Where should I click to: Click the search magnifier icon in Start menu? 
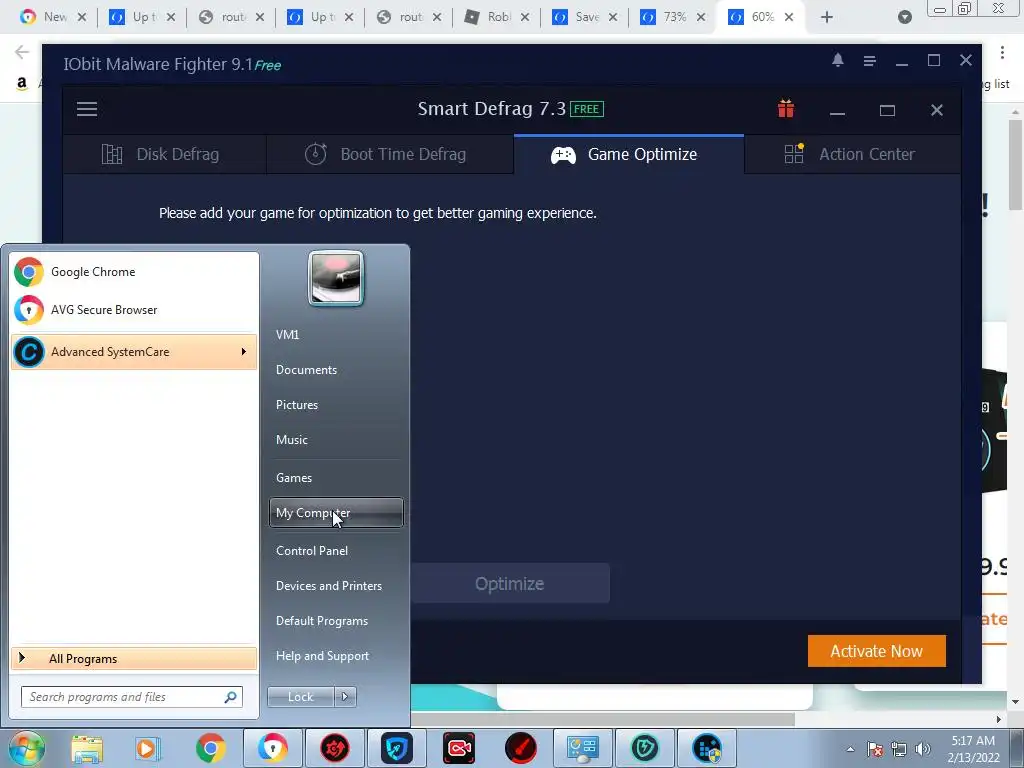click(231, 697)
